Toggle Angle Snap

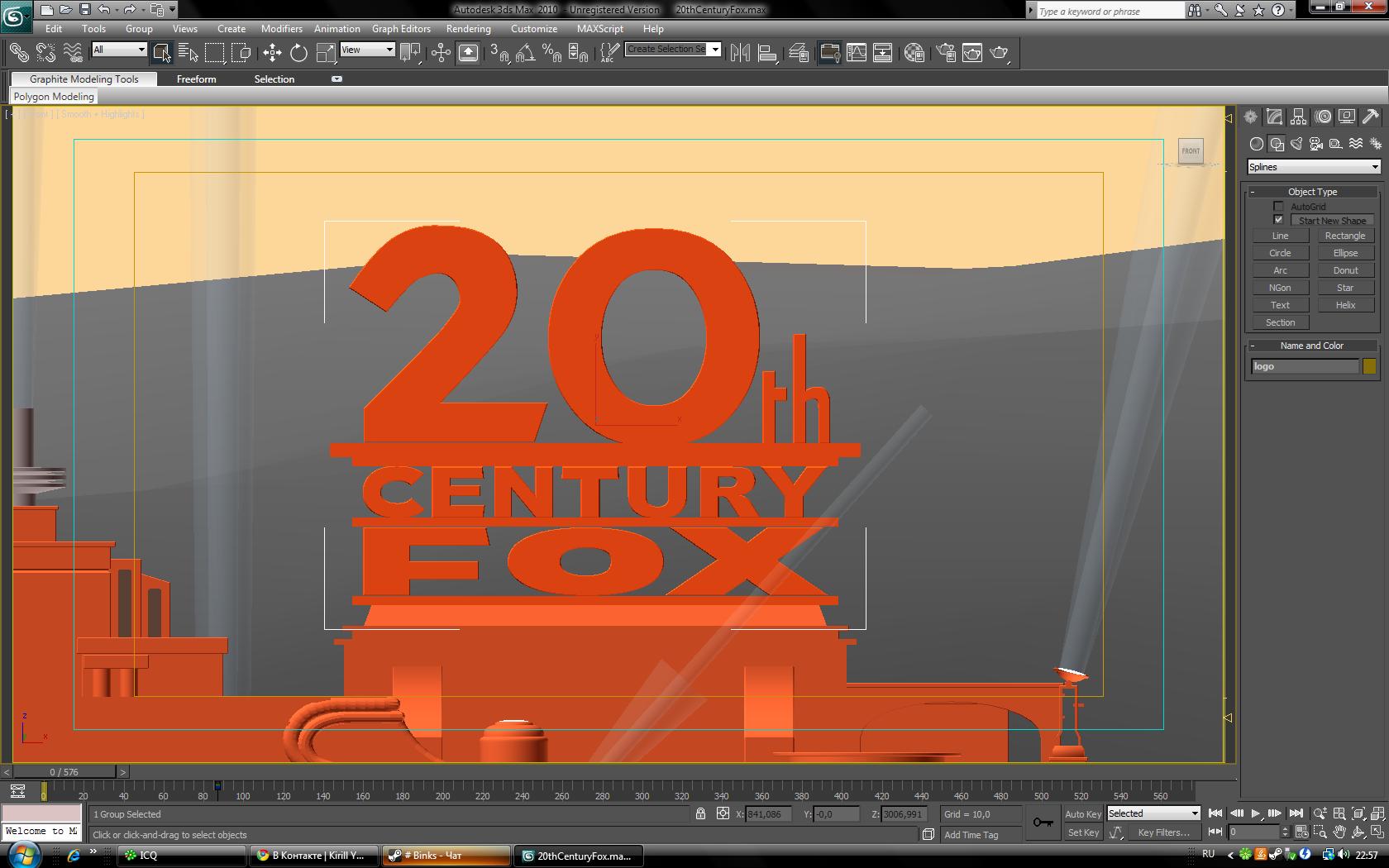pos(526,53)
